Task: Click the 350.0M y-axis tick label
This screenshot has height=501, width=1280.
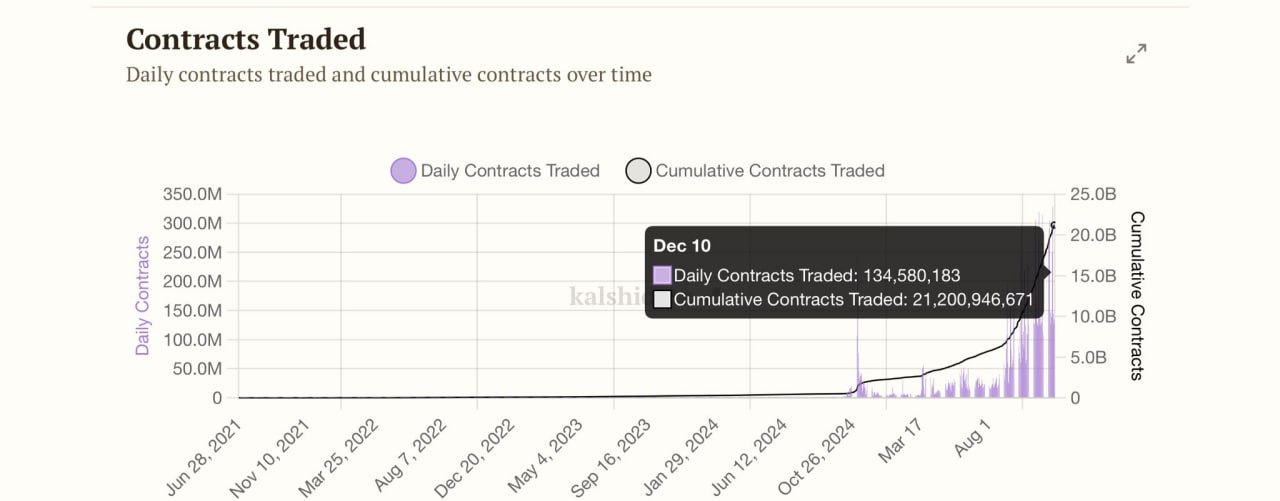Action: coord(192,194)
